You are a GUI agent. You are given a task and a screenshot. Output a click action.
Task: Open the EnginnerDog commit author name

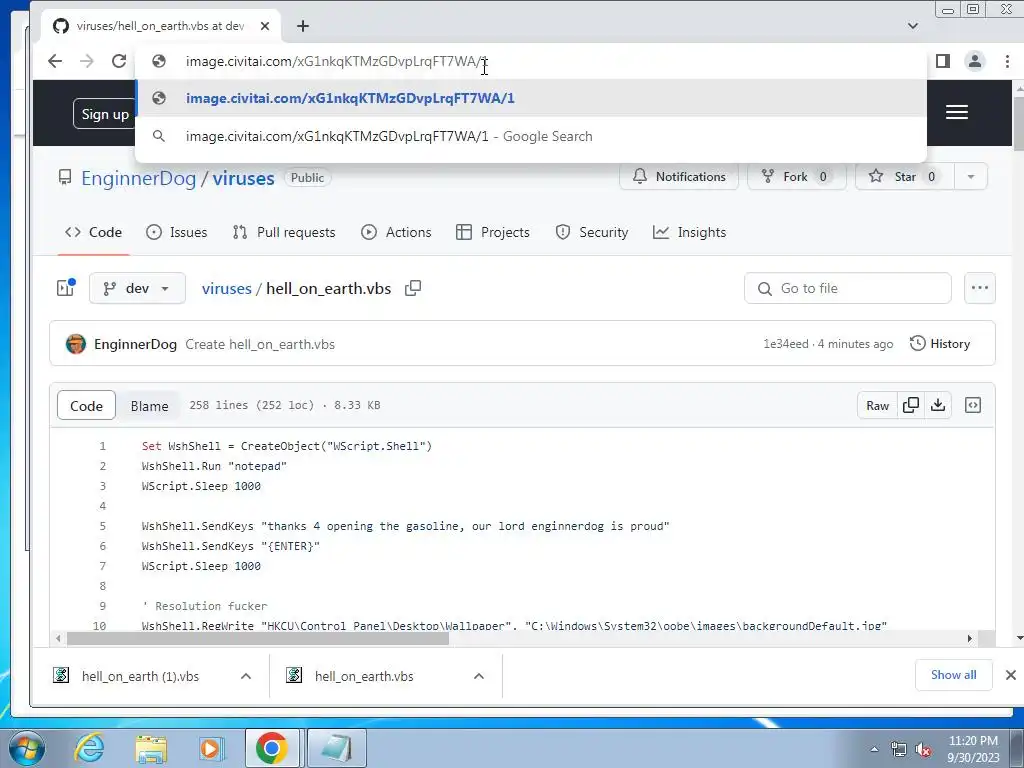coord(135,344)
